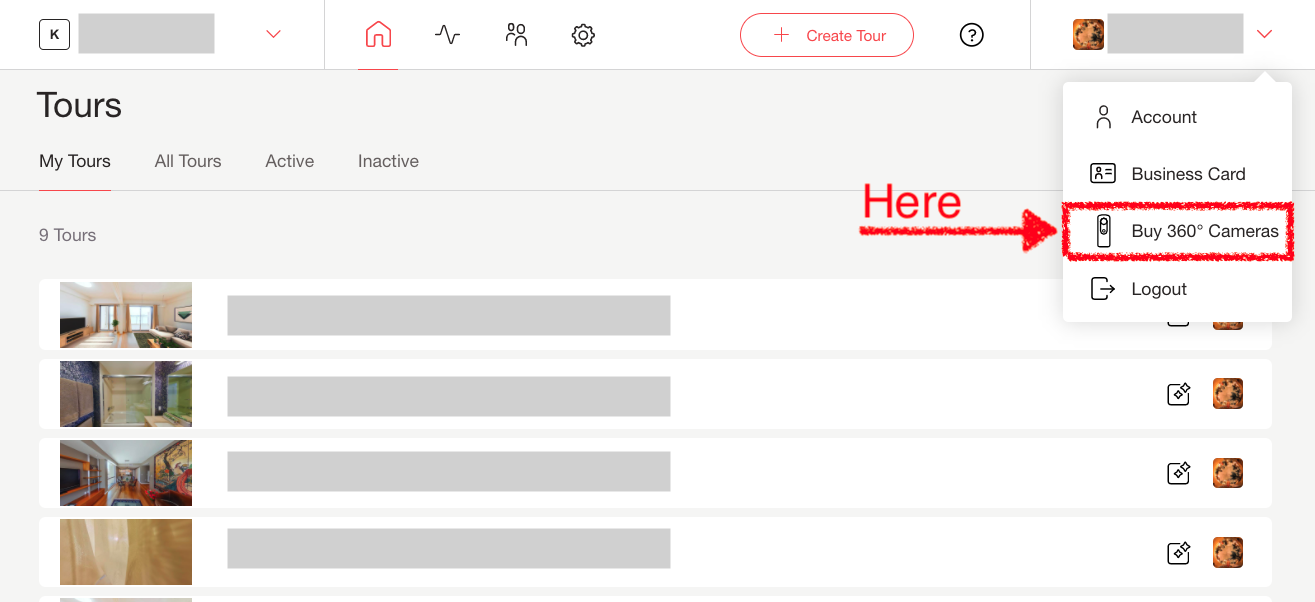Click the Create Tour button

click(x=827, y=35)
